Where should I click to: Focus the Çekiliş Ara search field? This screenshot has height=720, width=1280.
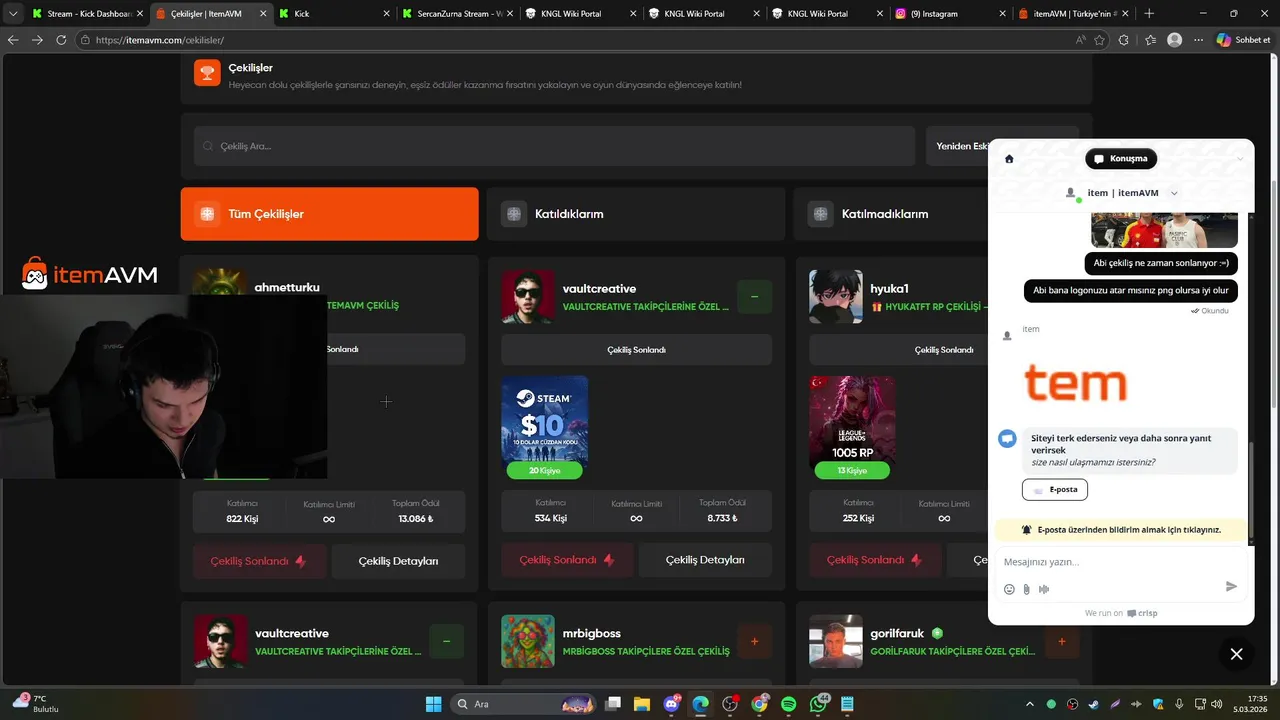pyautogui.click(x=554, y=146)
